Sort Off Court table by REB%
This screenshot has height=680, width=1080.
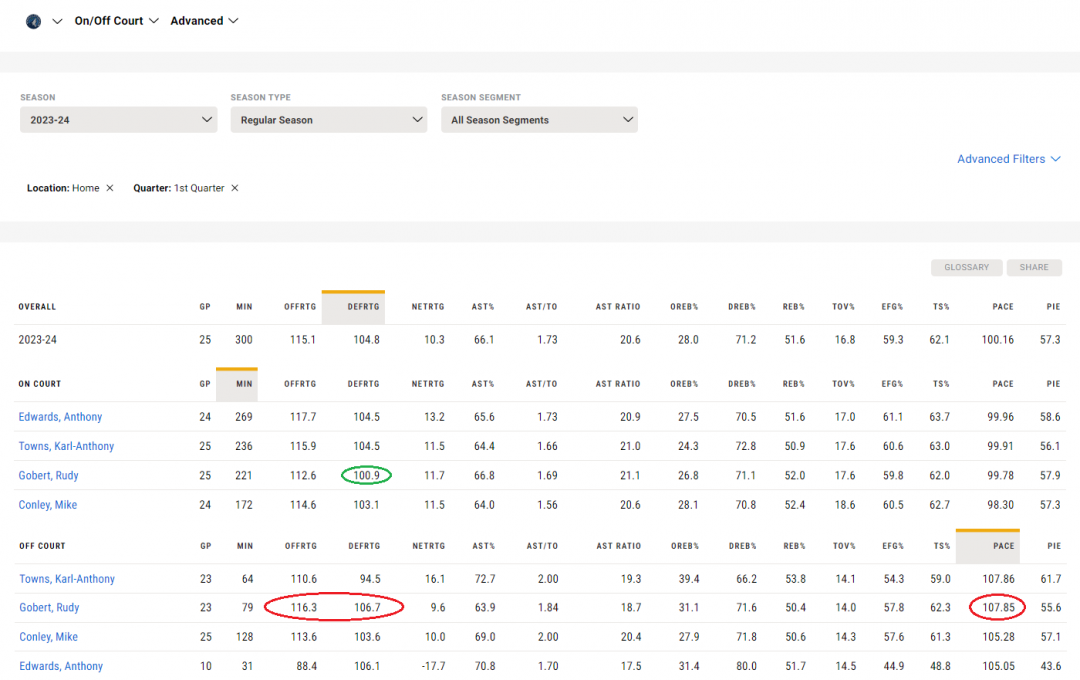point(794,546)
